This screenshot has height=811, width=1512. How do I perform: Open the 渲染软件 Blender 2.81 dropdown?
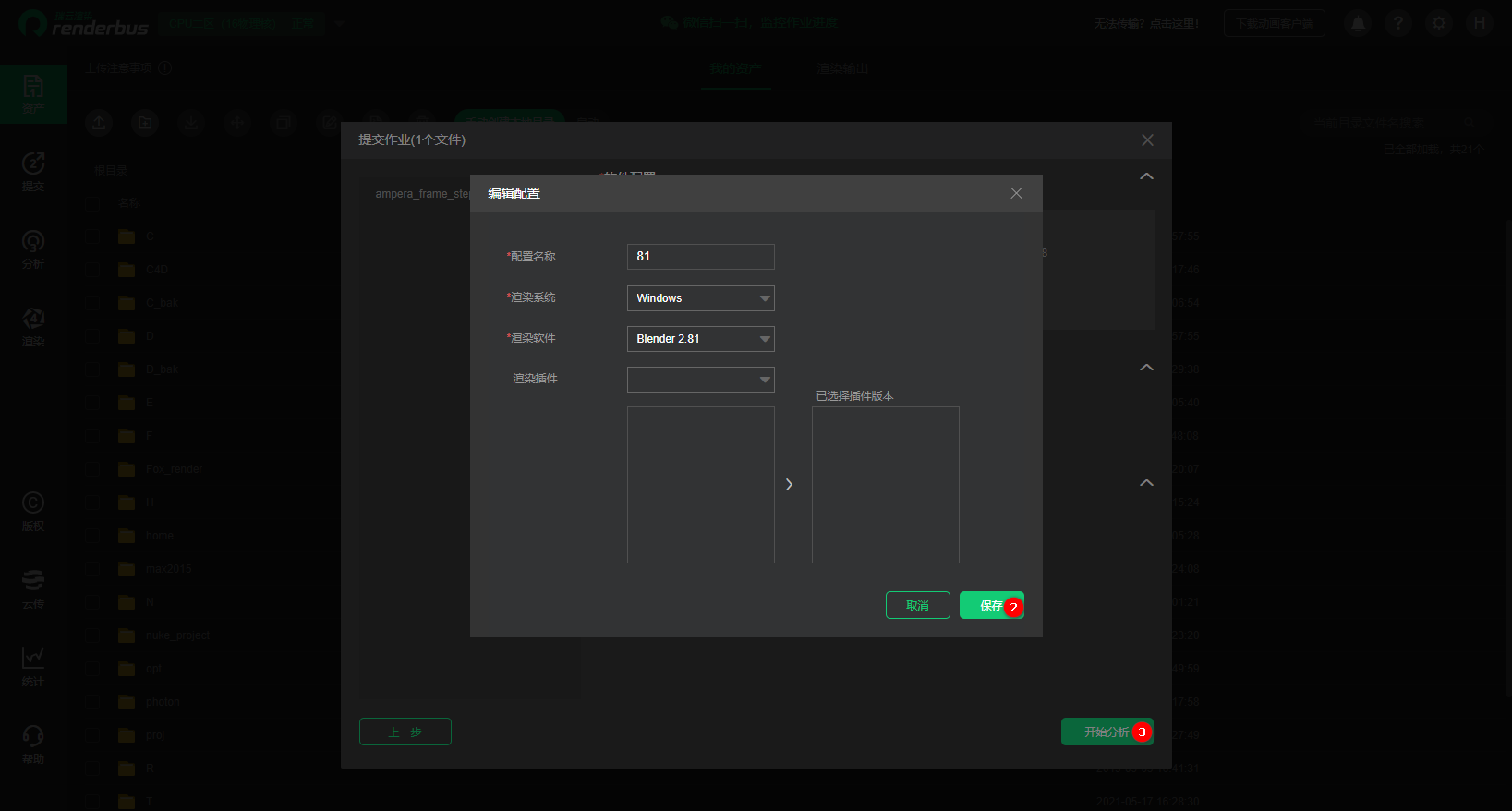700,339
